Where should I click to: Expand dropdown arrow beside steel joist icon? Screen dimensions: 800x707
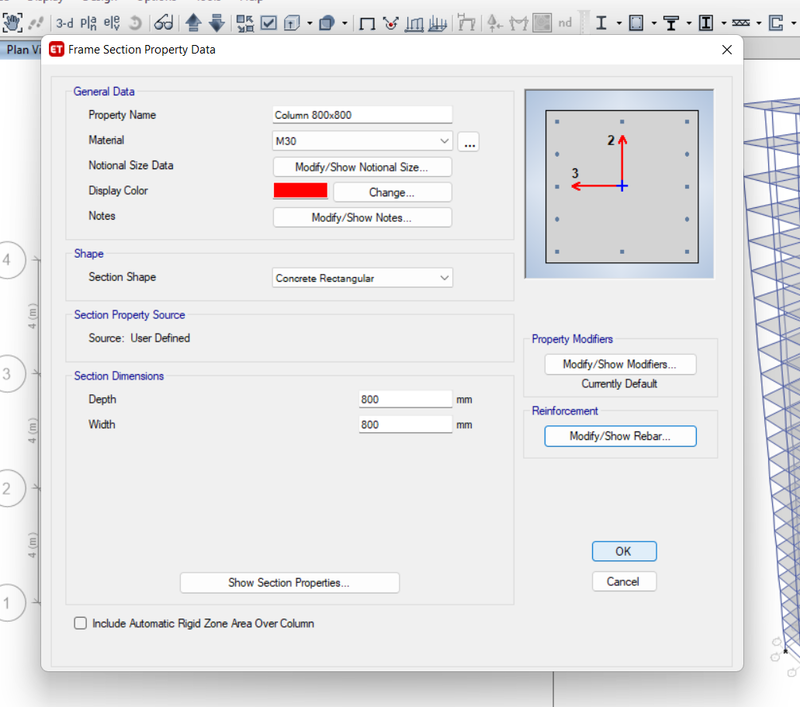759,23
